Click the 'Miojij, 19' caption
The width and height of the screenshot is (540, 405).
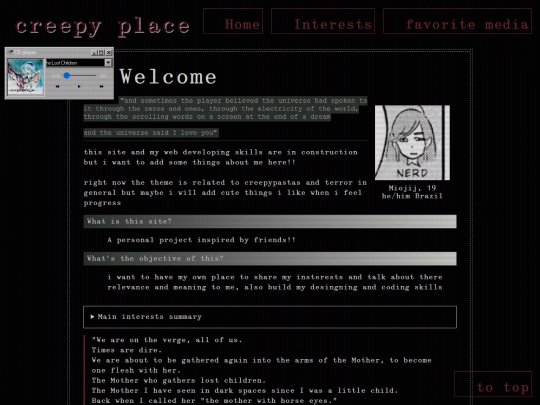point(412,188)
